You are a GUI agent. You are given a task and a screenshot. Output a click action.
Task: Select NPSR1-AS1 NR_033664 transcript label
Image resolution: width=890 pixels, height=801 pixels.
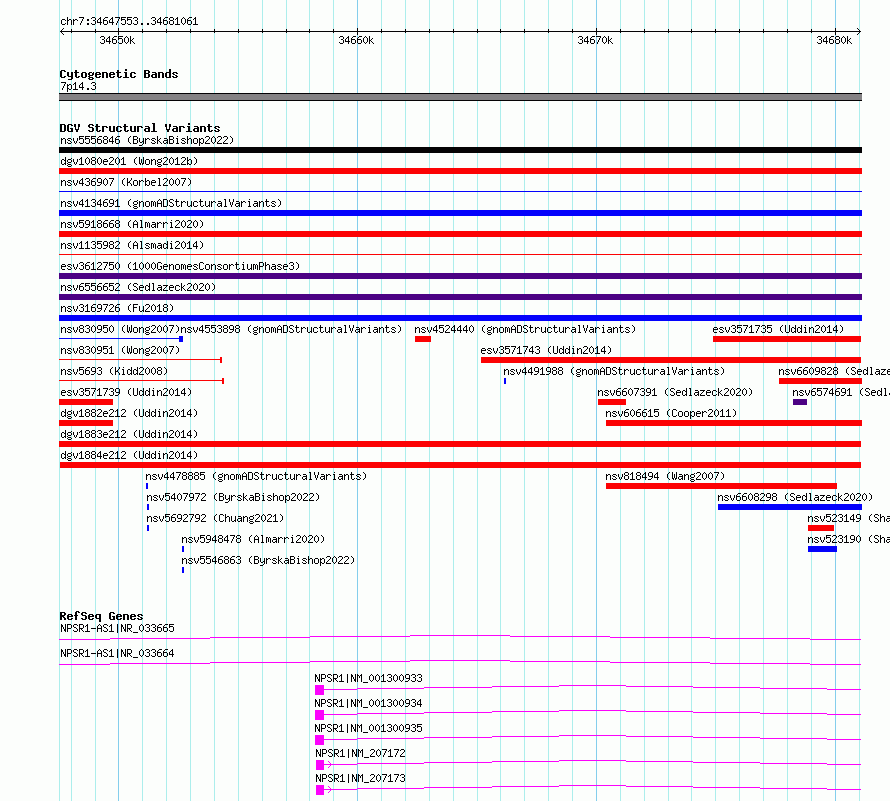(117, 653)
